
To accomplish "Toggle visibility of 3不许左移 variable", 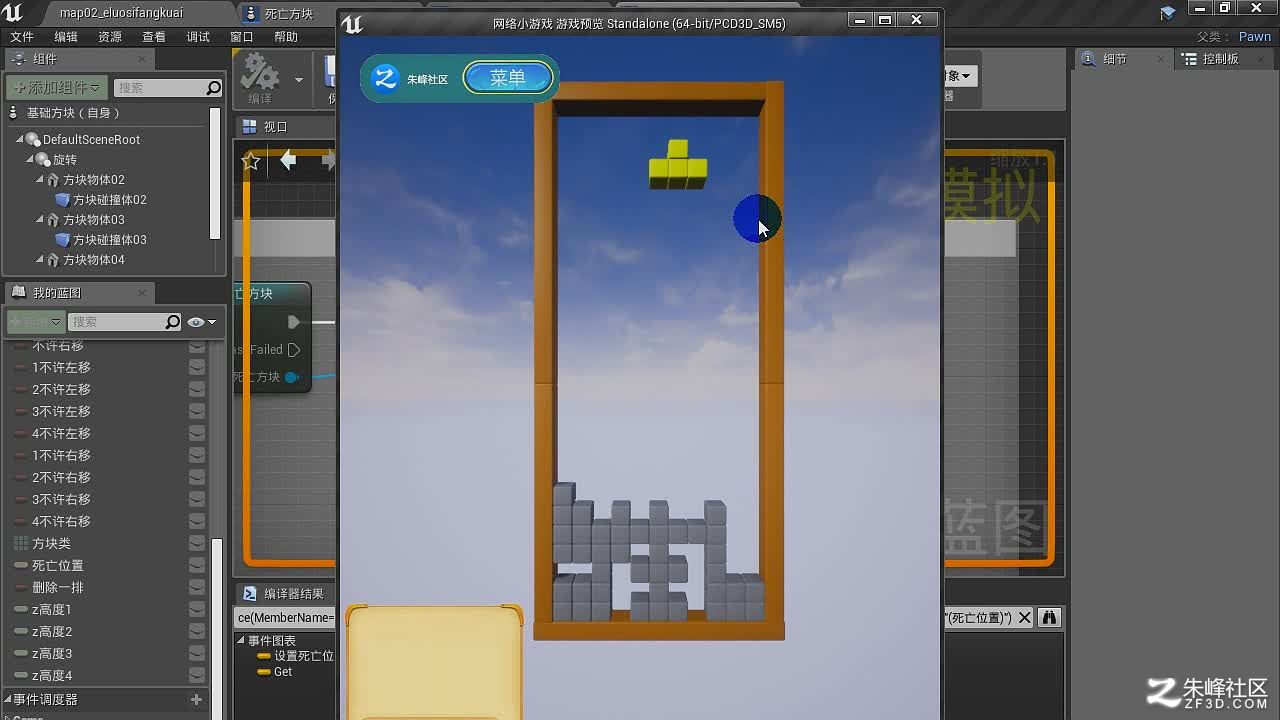I will tap(197, 412).
